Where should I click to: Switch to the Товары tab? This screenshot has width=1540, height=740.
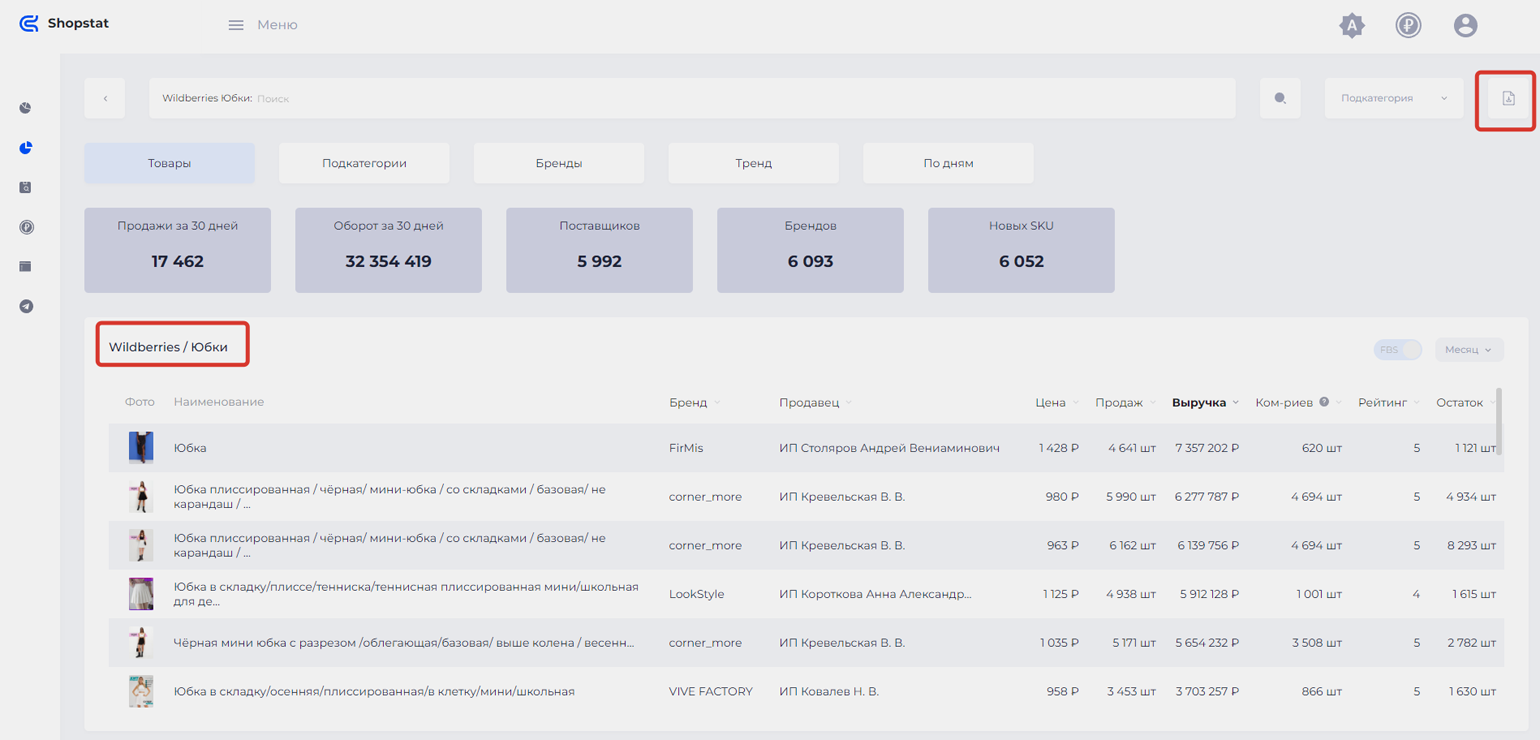(169, 163)
